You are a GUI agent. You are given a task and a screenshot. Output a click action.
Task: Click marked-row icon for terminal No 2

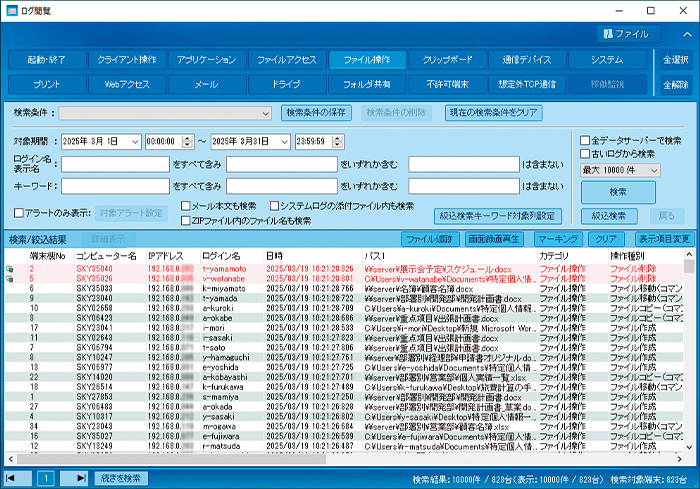pos(9,269)
